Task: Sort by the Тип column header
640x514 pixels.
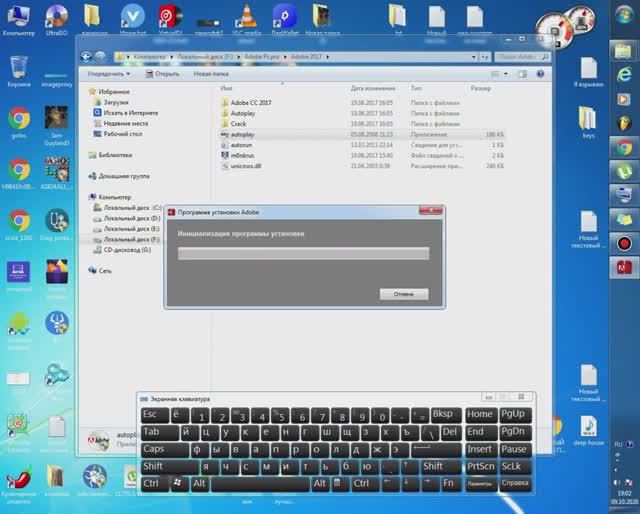Action: (x=416, y=88)
